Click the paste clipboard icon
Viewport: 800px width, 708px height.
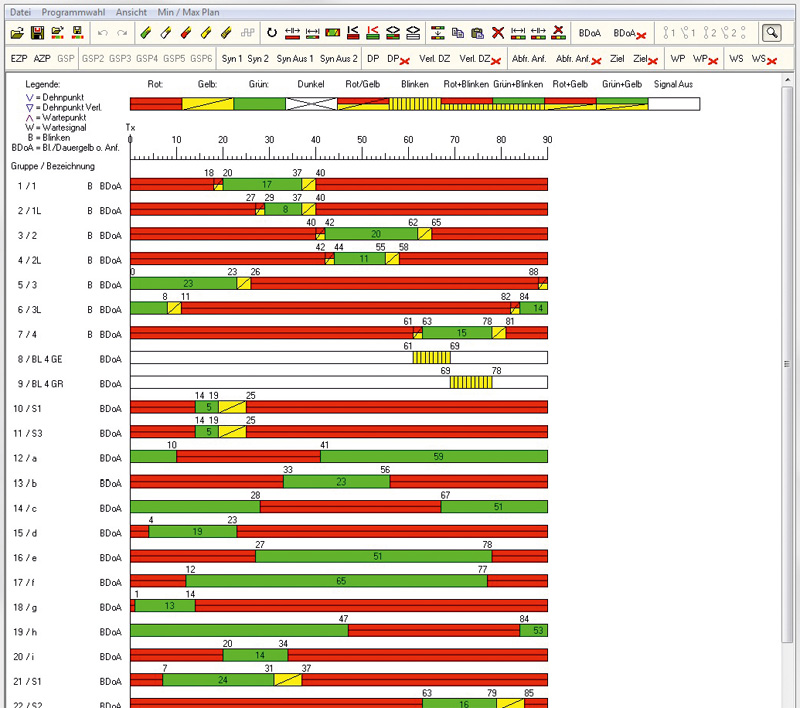[x=478, y=33]
